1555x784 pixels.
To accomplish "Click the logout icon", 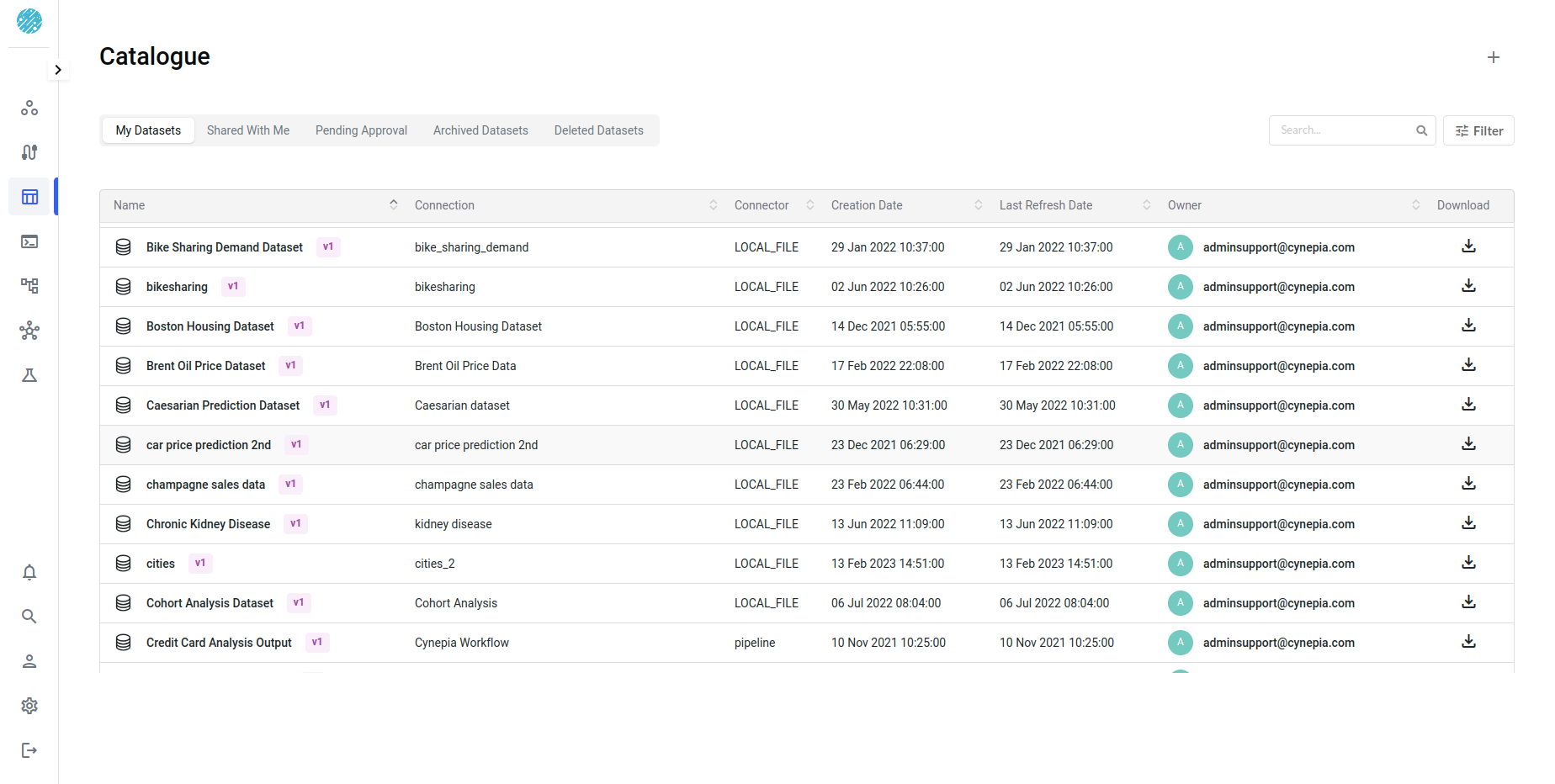I will coord(29,750).
